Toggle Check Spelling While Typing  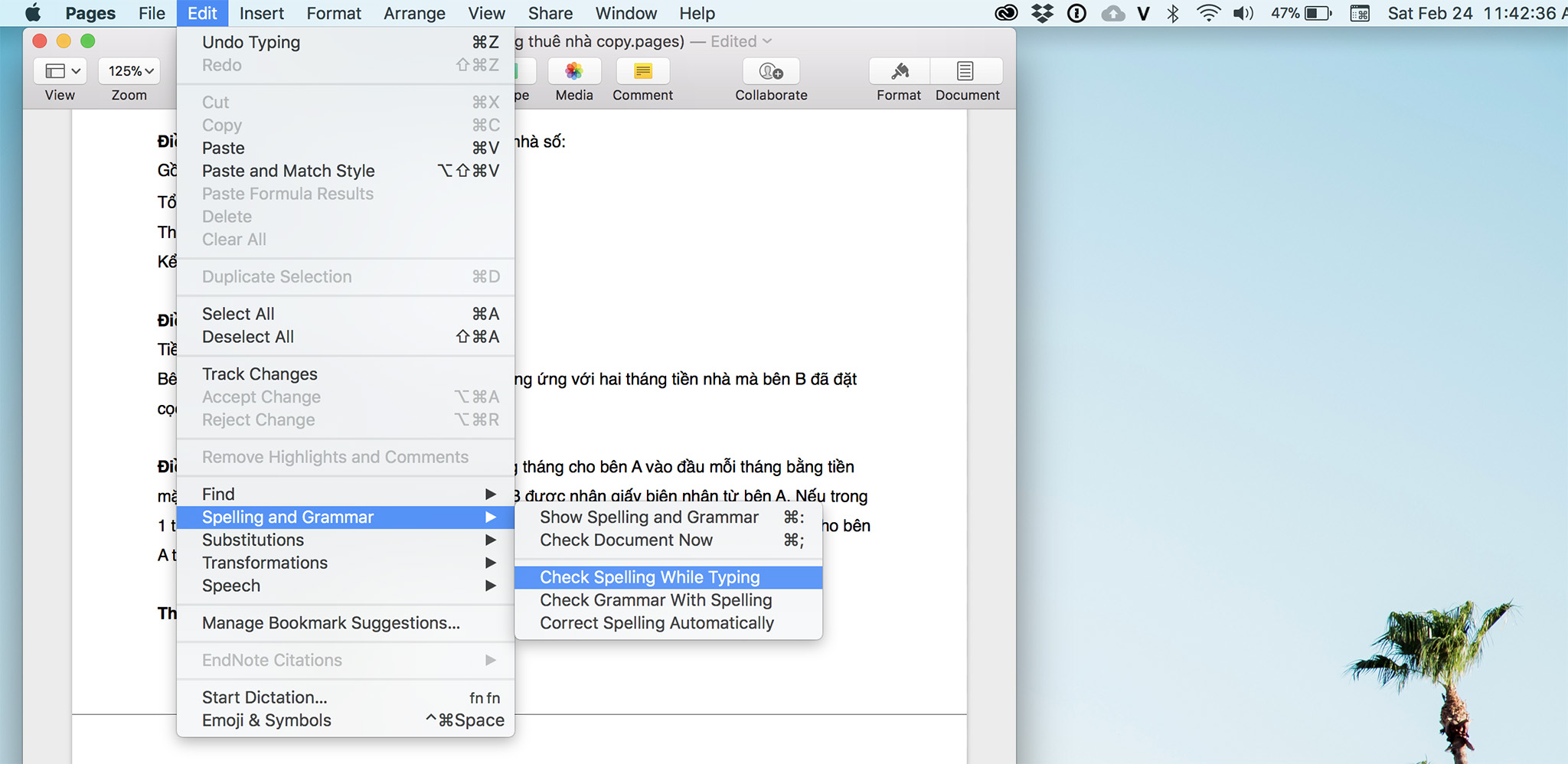click(649, 577)
